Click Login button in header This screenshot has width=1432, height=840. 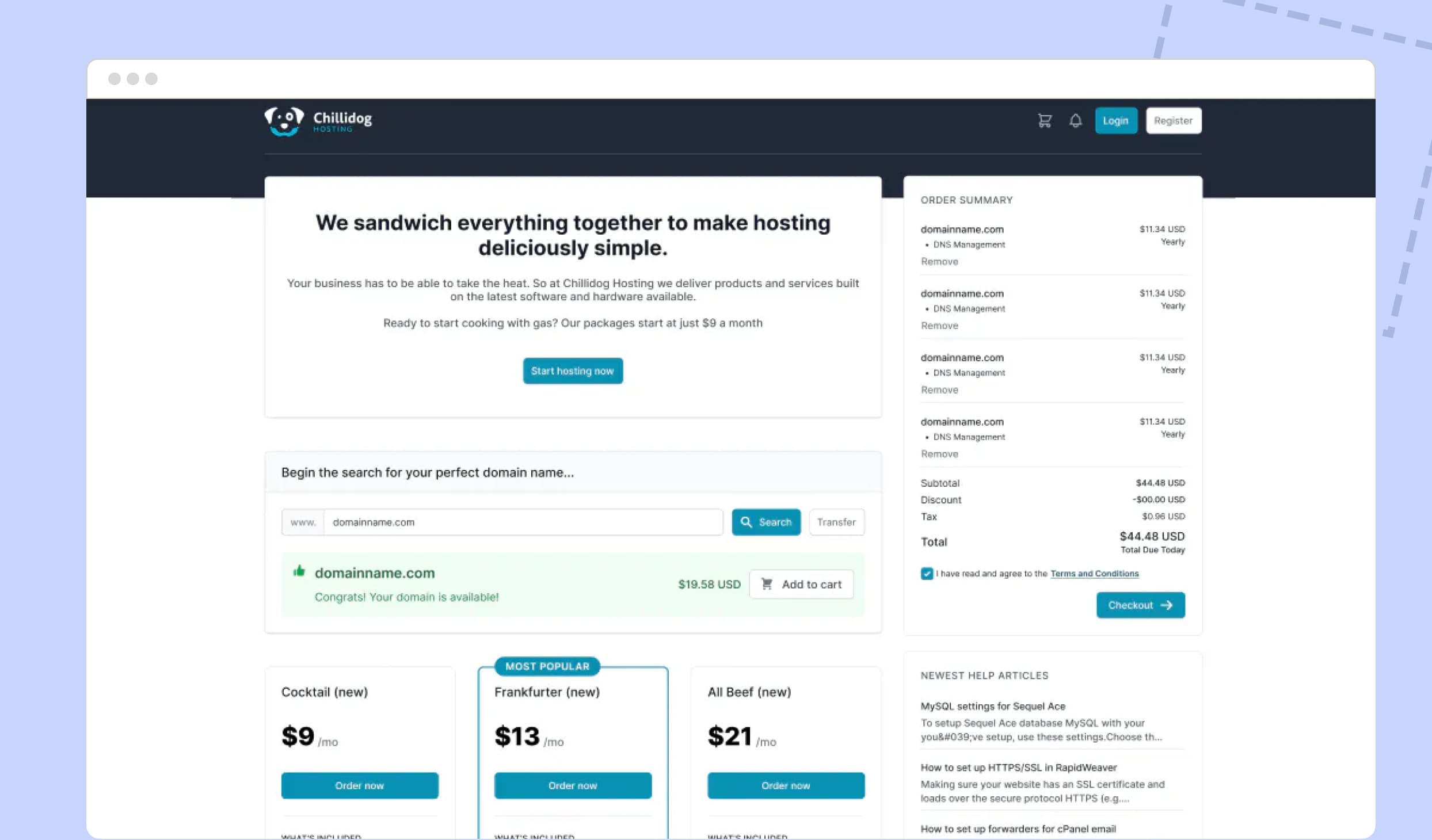(1116, 121)
